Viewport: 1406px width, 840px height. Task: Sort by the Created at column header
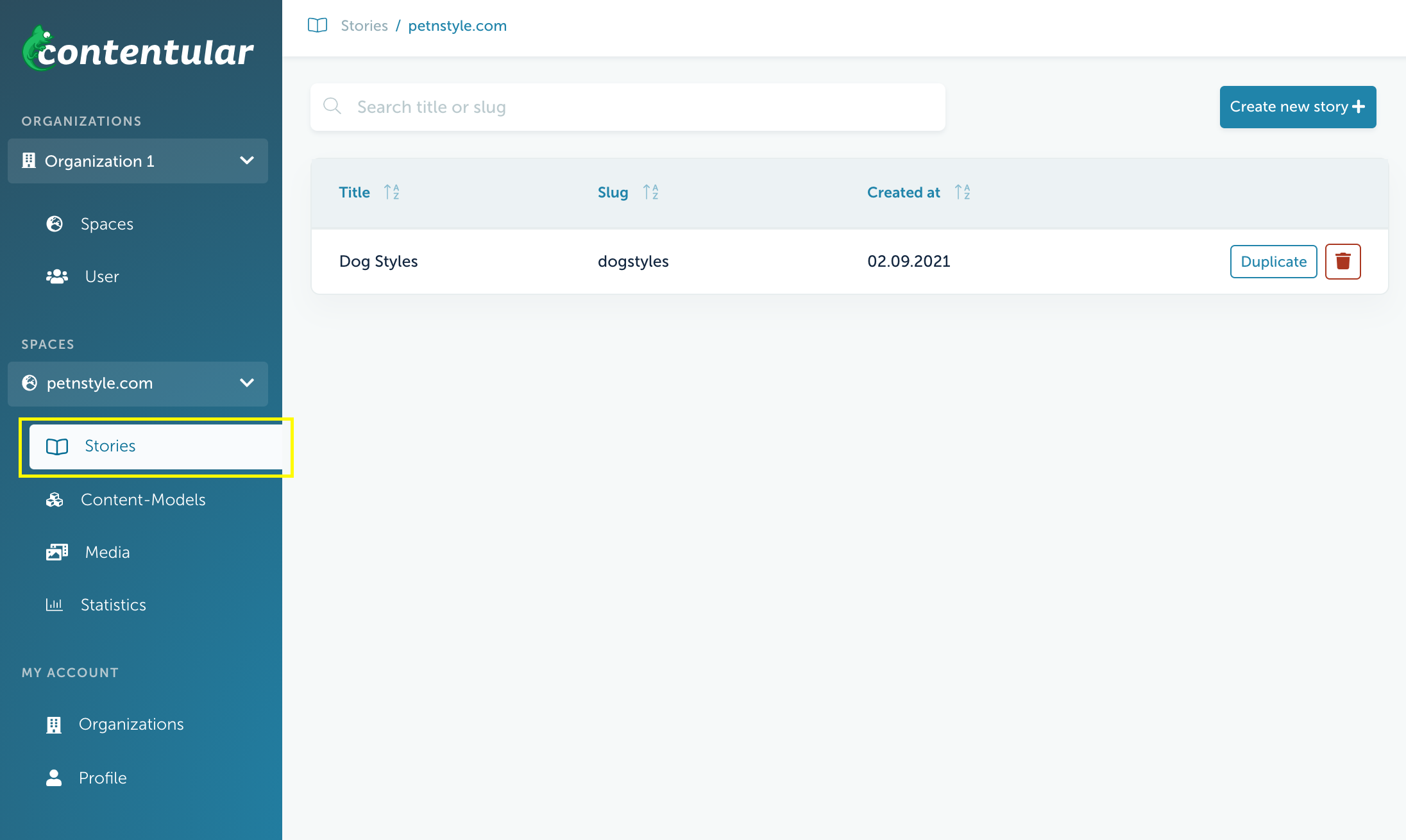(x=904, y=192)
